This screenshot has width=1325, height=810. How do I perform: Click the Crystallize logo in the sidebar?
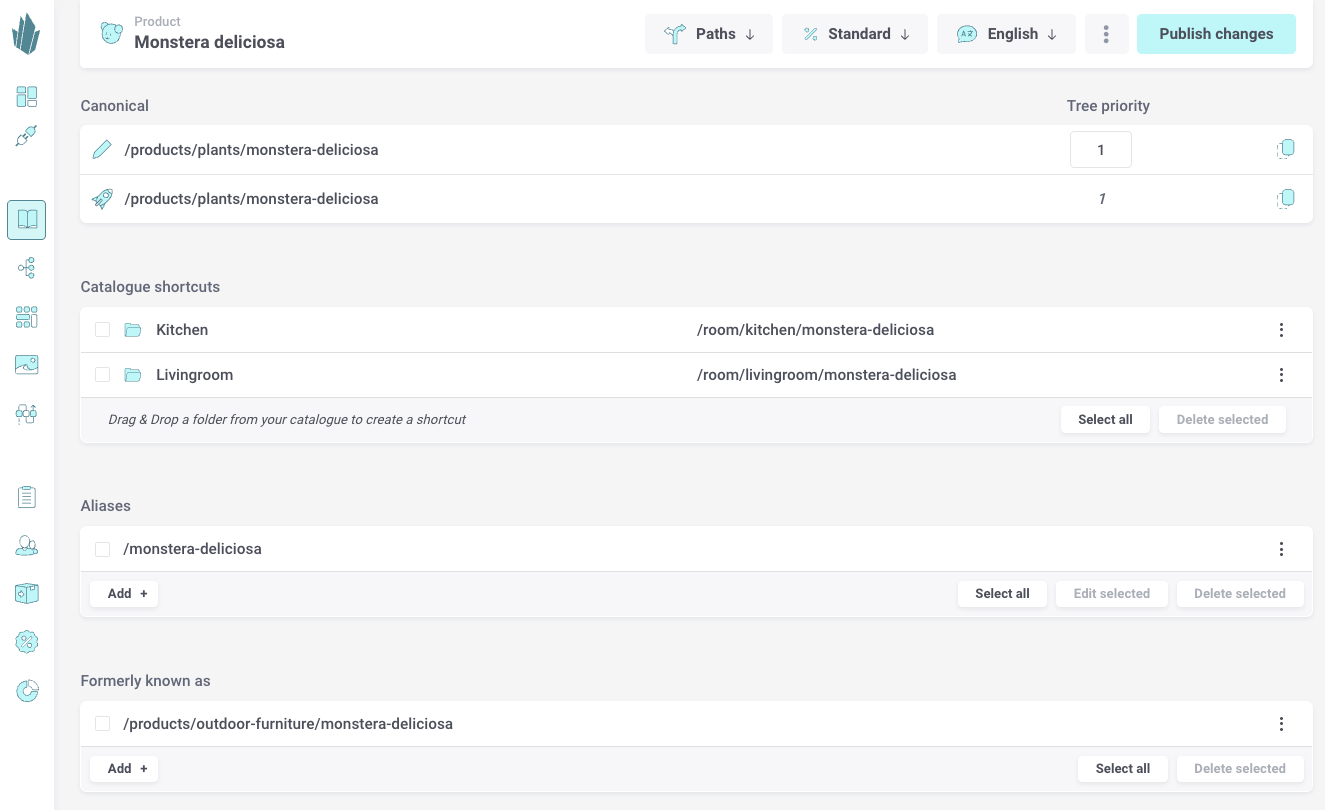[x=26, y=35]
